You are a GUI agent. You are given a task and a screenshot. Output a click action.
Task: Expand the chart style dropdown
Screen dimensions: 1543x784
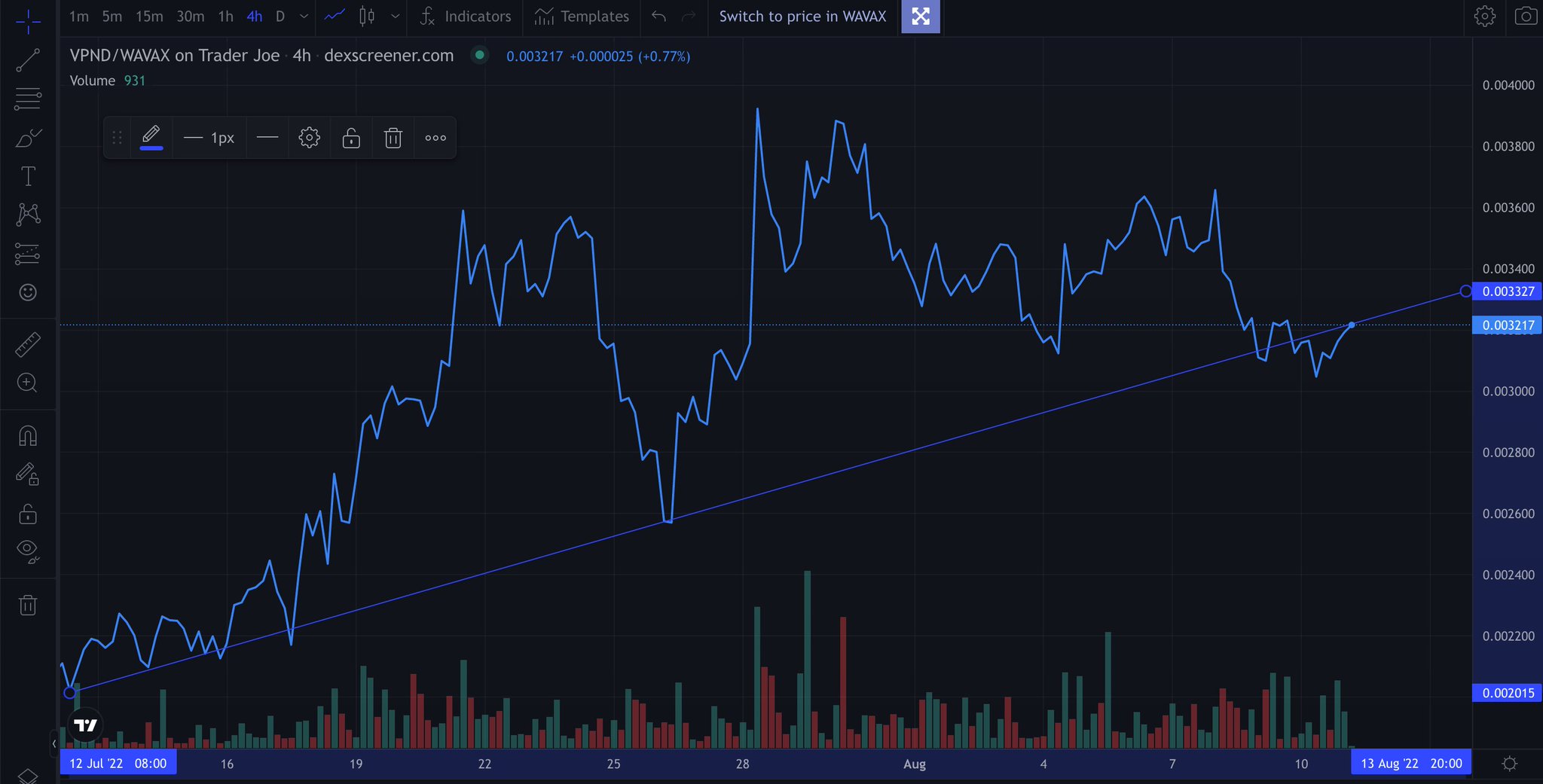point(395,17)
